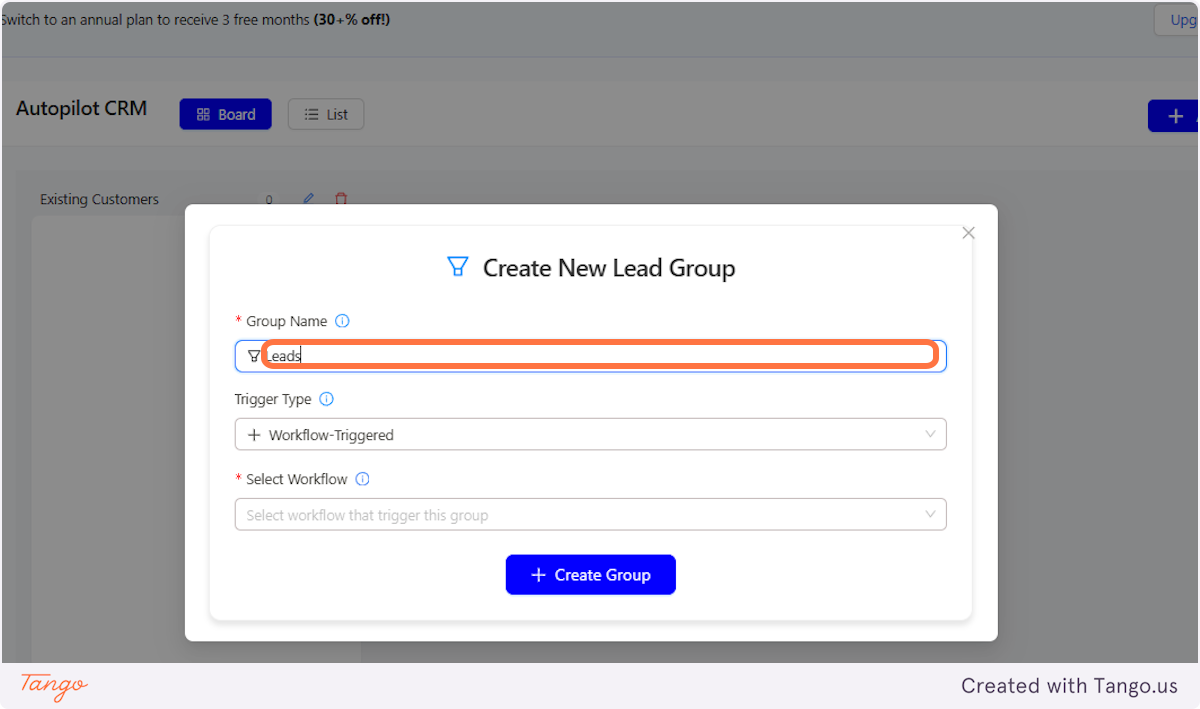This screenshot has width=1200, height=709.
Task: Edit the Existing Customers group name
Action: [x=307, y=198]
